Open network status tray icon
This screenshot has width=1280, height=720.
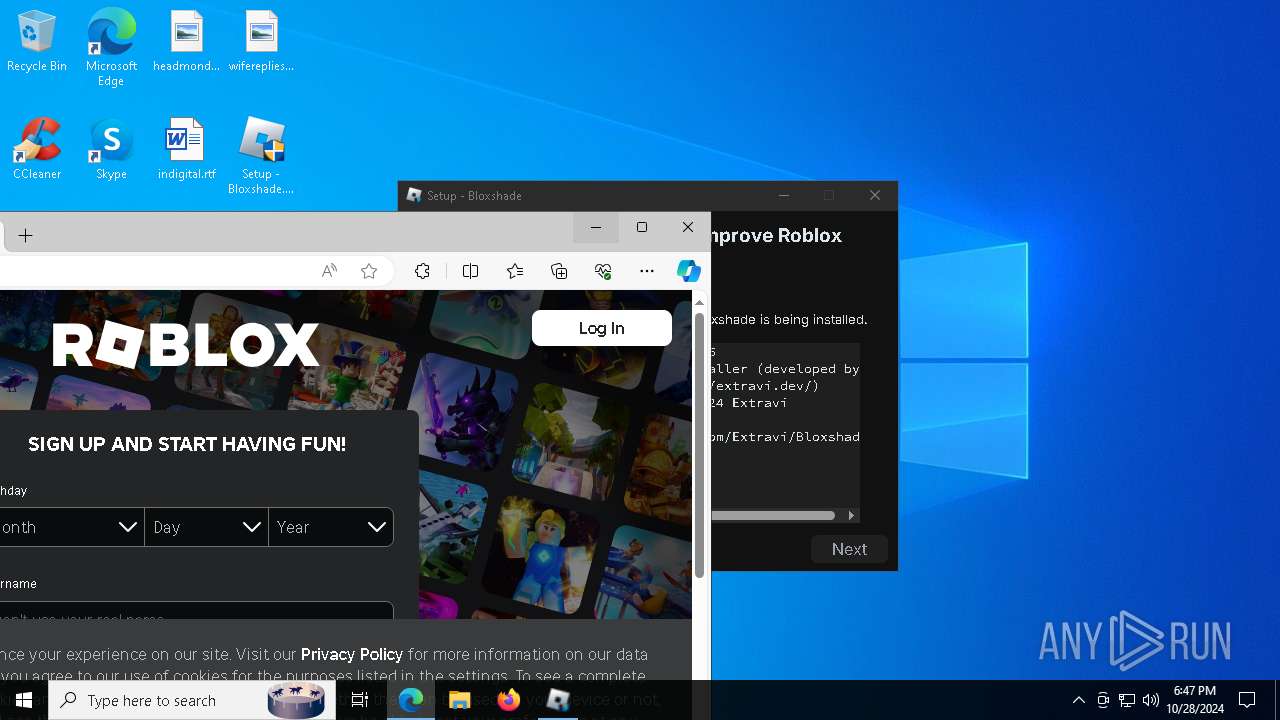click(1127, 700)
